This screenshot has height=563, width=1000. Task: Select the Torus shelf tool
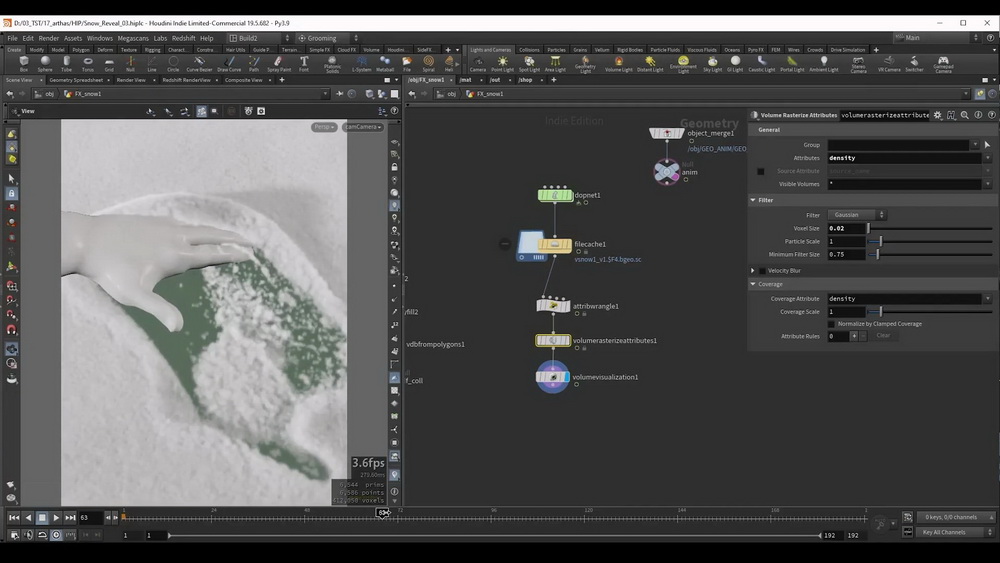[x=88, y=63]
